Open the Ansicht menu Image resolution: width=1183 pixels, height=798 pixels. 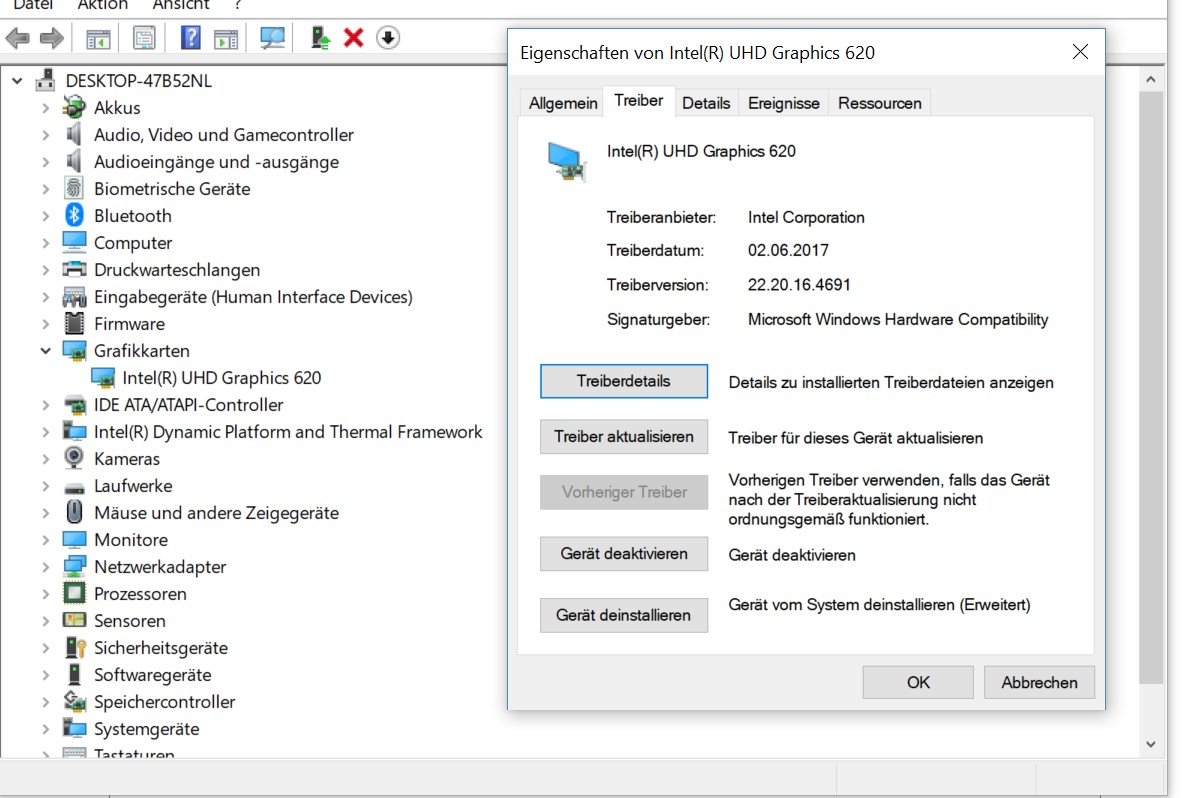click(x=181, y=5)
